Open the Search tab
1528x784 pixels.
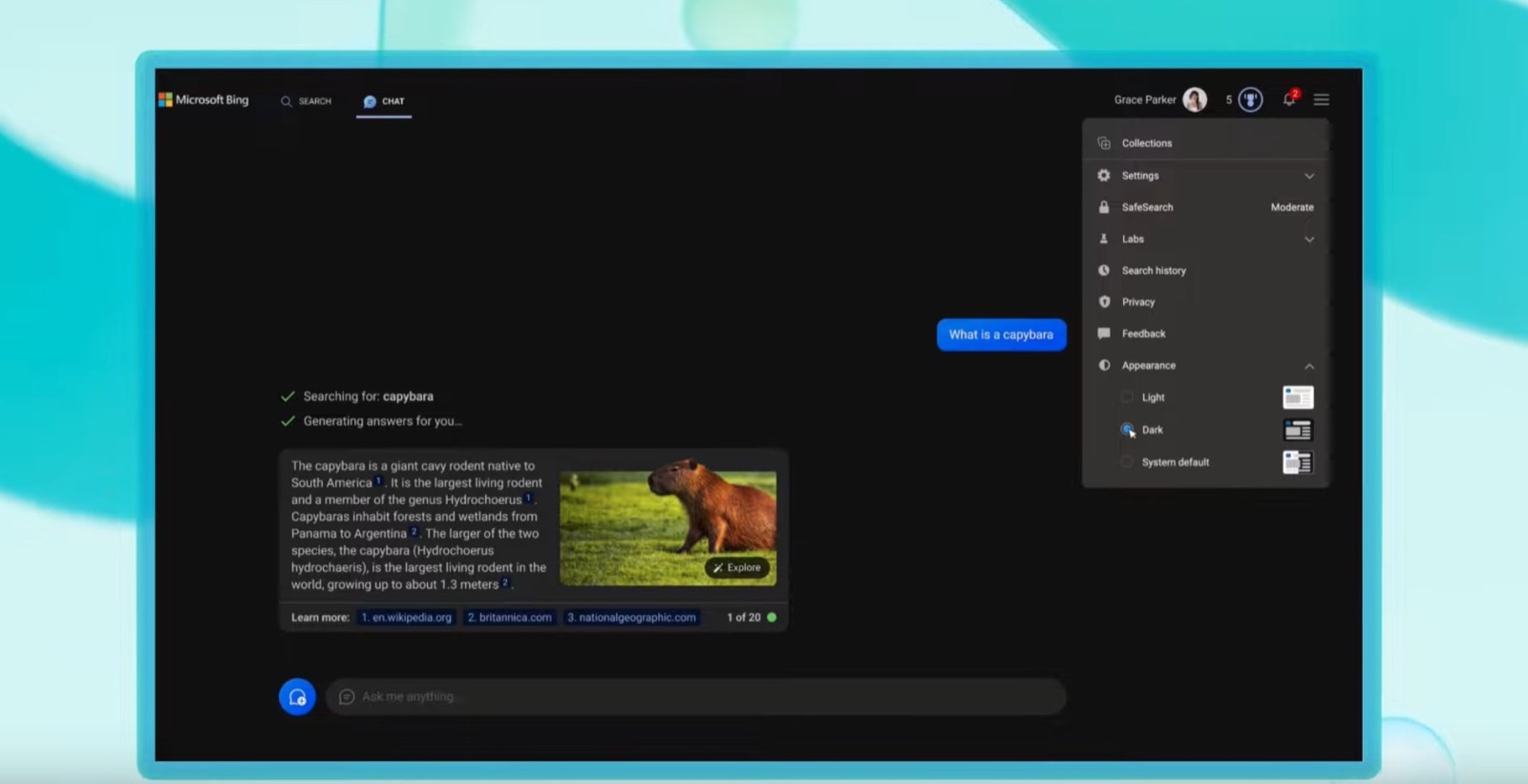point(306,101)
